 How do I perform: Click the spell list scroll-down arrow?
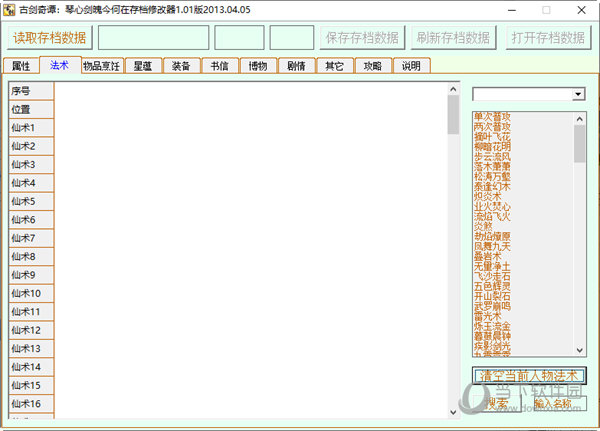580,350
